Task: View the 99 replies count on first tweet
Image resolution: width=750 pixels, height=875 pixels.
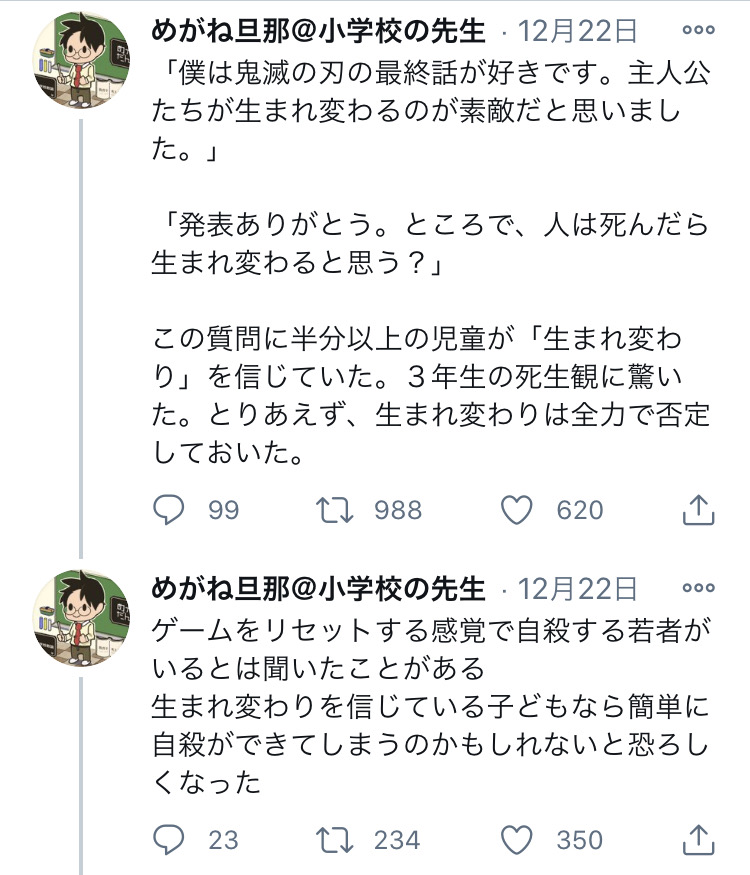Action: pos(224,510)
